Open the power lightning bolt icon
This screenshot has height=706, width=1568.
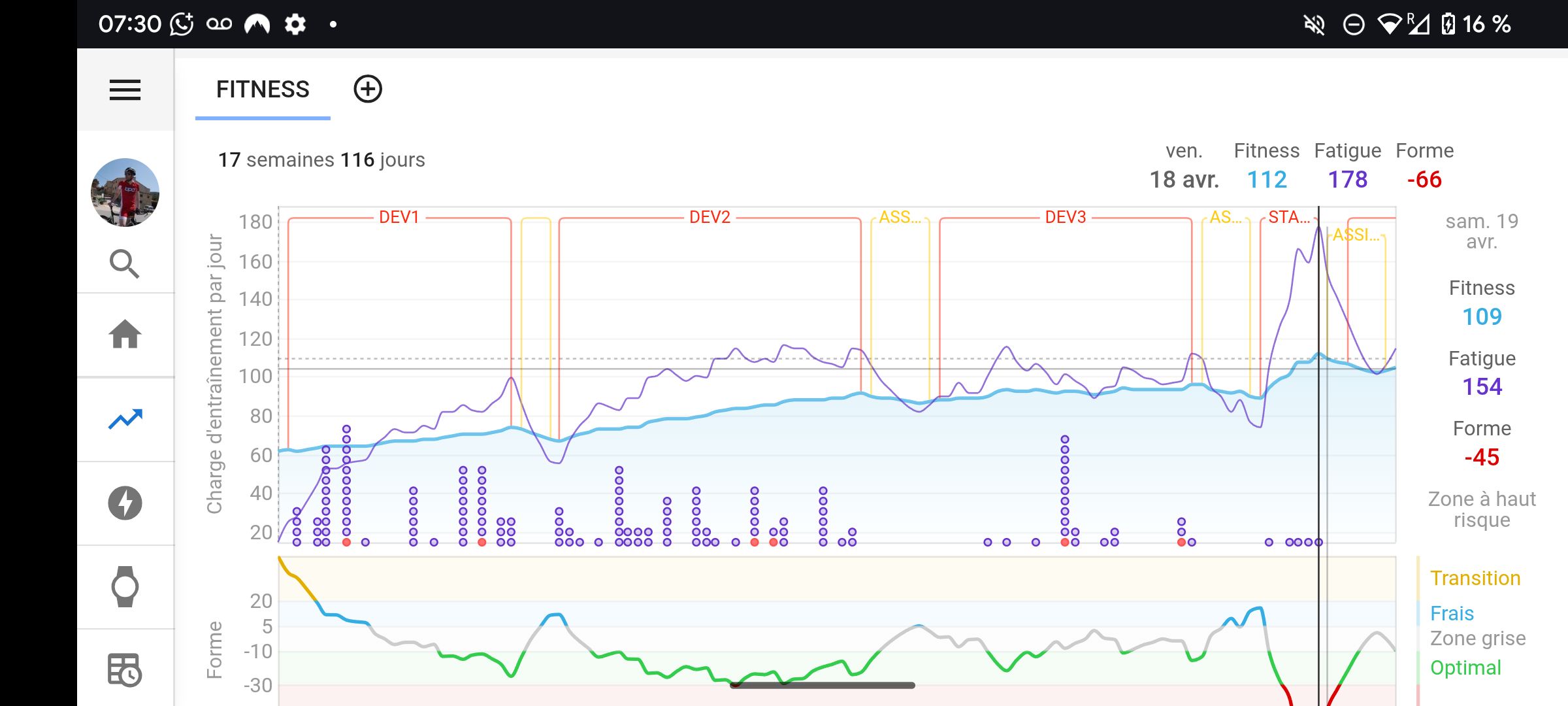pyautogui.click(x=125, y=503)
